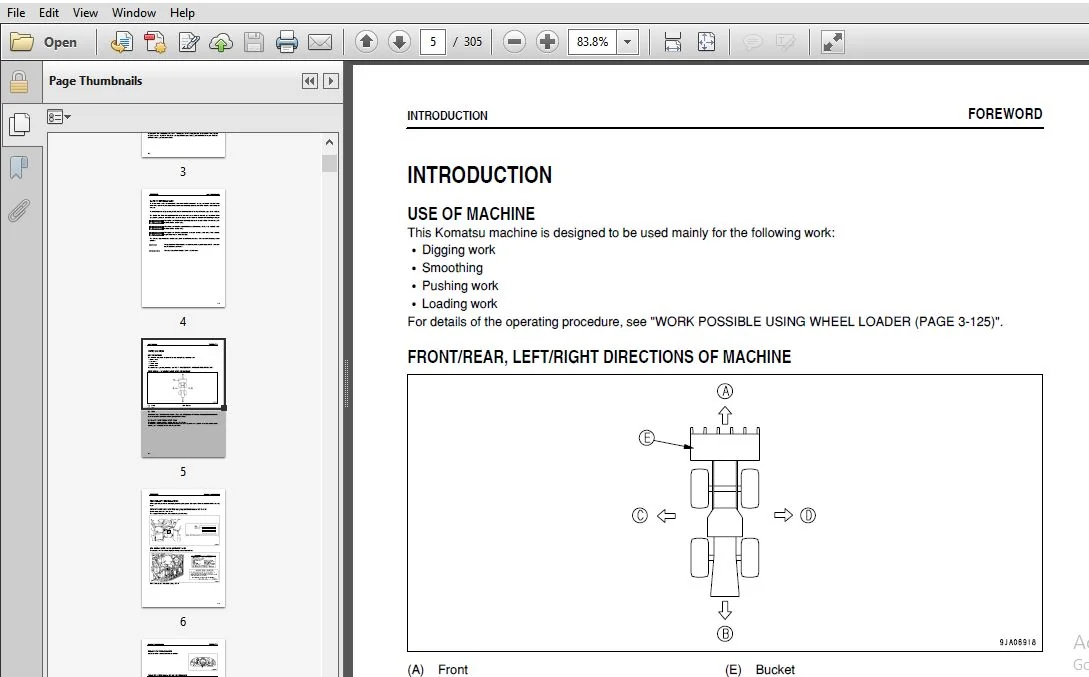The image size is (1089, 677).
Task: Click the circled A label in diagram
Action: point(724,391)
